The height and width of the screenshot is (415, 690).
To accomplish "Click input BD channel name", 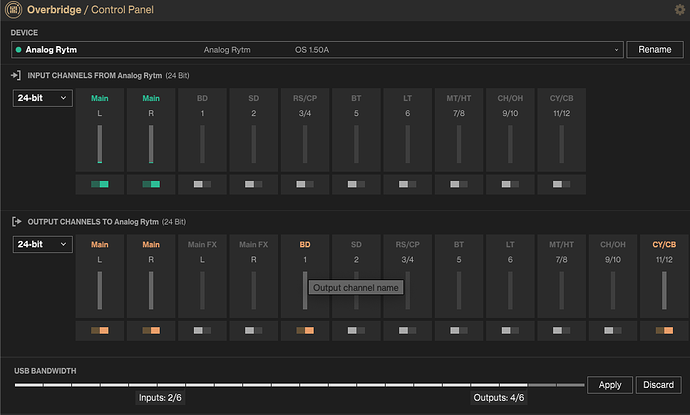I will pos(202,98).
